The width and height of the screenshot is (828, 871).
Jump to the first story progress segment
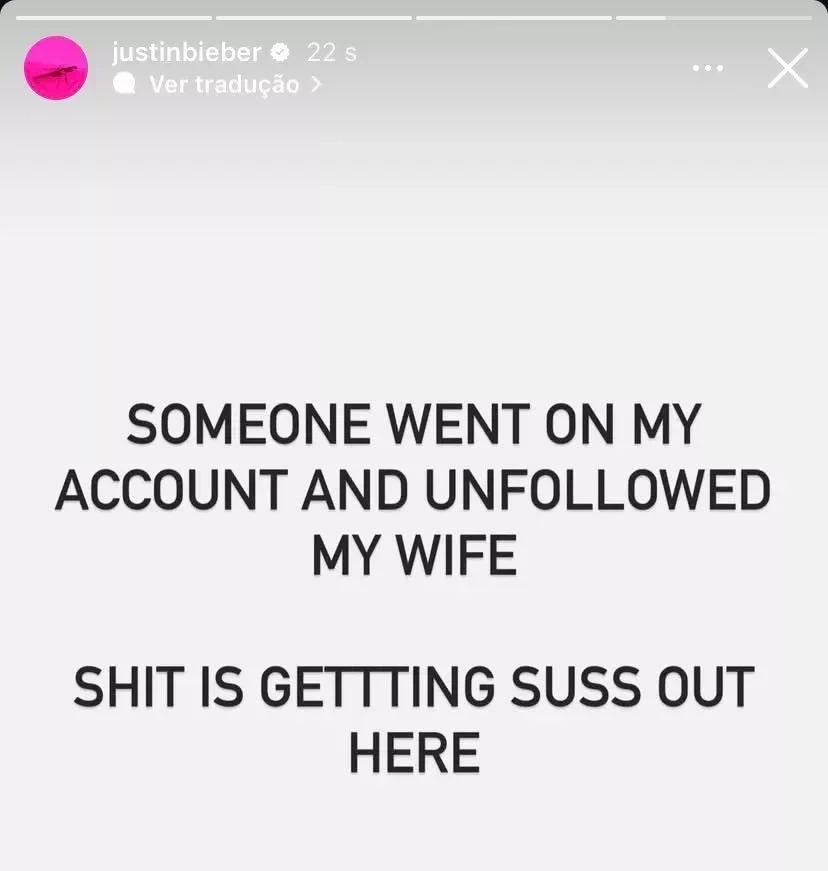click(x=114, y=18)
